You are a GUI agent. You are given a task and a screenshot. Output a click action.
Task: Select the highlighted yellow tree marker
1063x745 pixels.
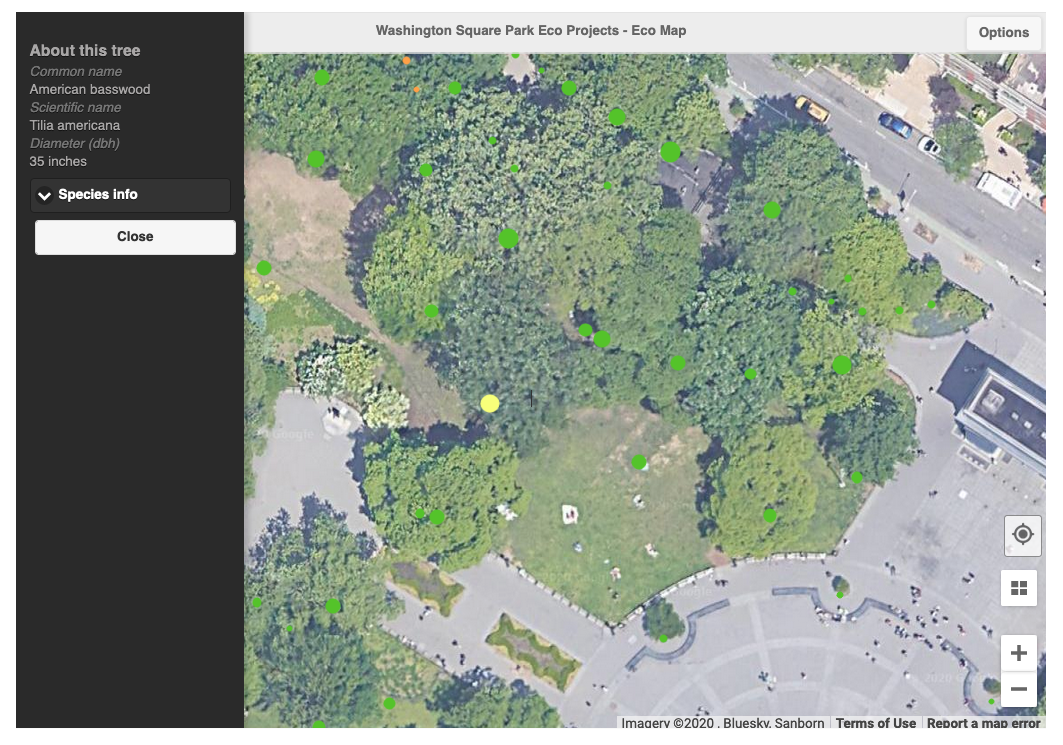click(489, 403)
